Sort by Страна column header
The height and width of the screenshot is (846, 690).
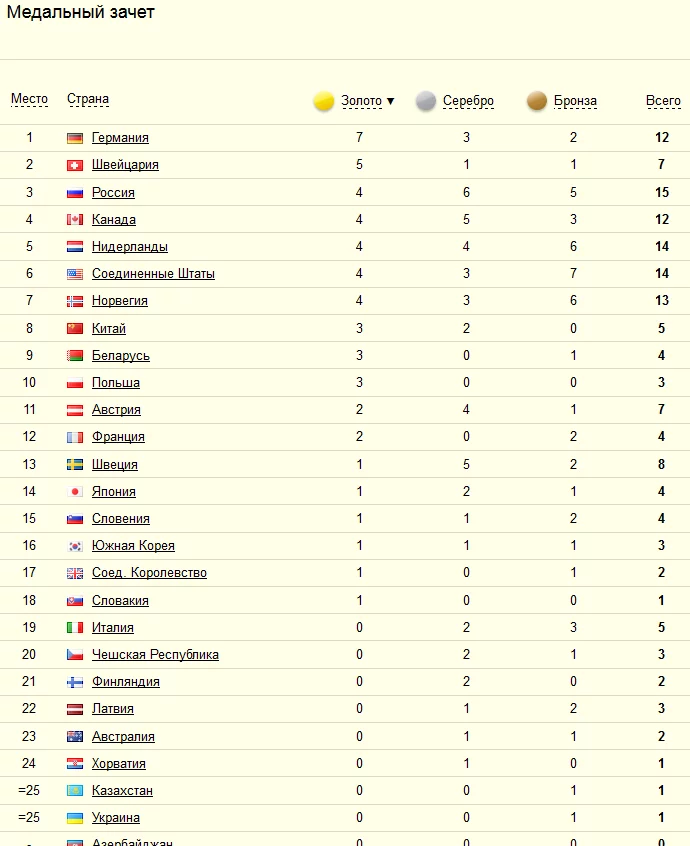(88, 99)
